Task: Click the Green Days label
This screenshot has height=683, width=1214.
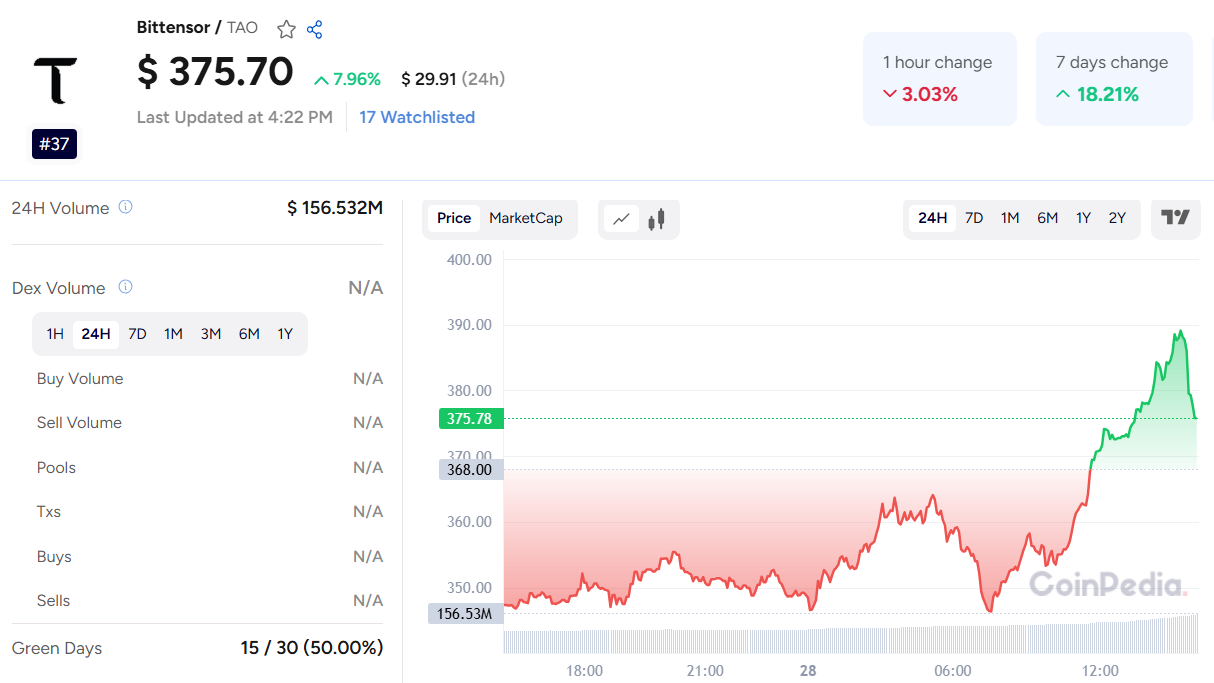Action: coord(57,649)
